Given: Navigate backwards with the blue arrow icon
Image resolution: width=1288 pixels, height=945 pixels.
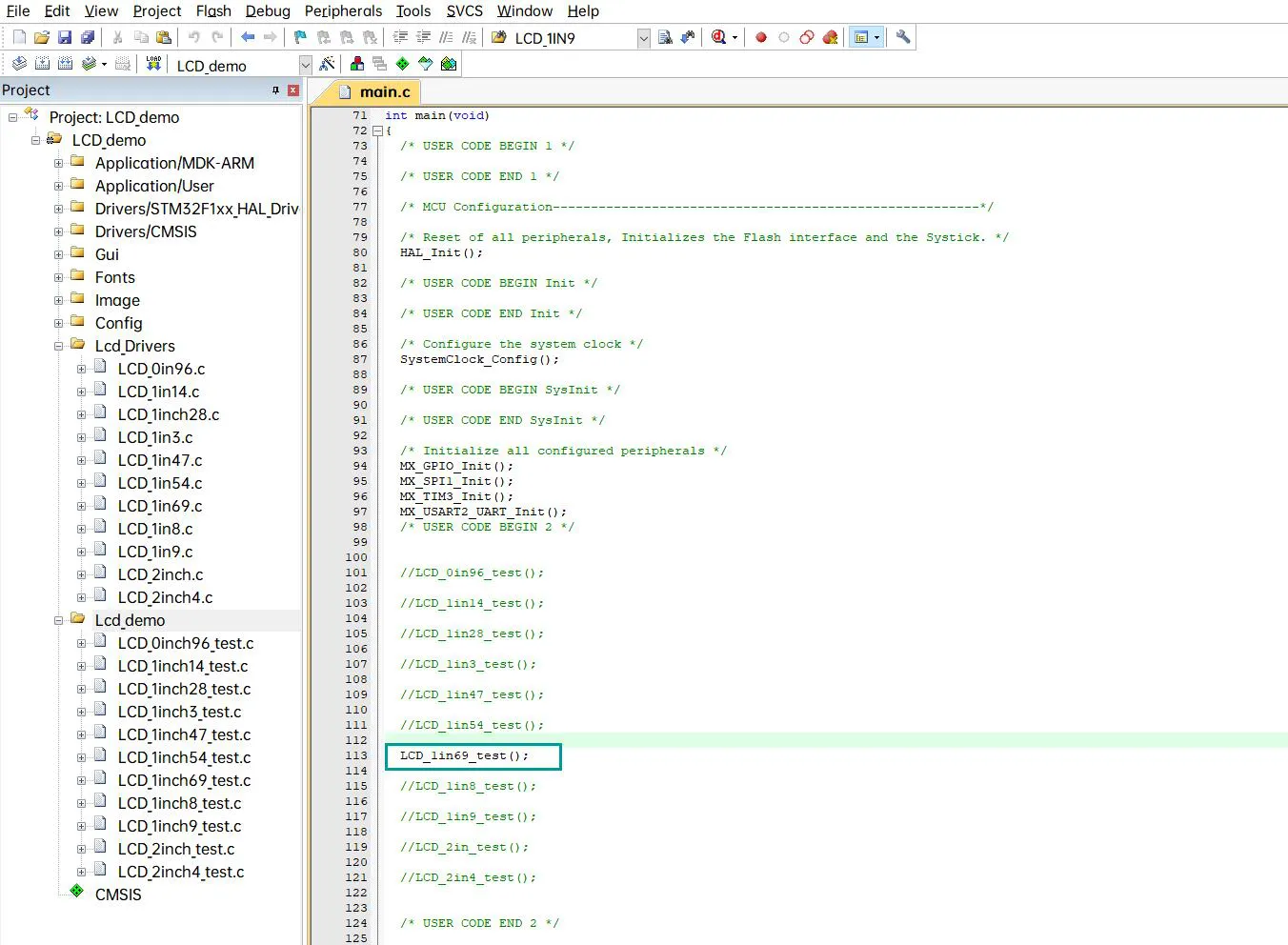Looking at the screenshot, I should (x=248, y=37).
